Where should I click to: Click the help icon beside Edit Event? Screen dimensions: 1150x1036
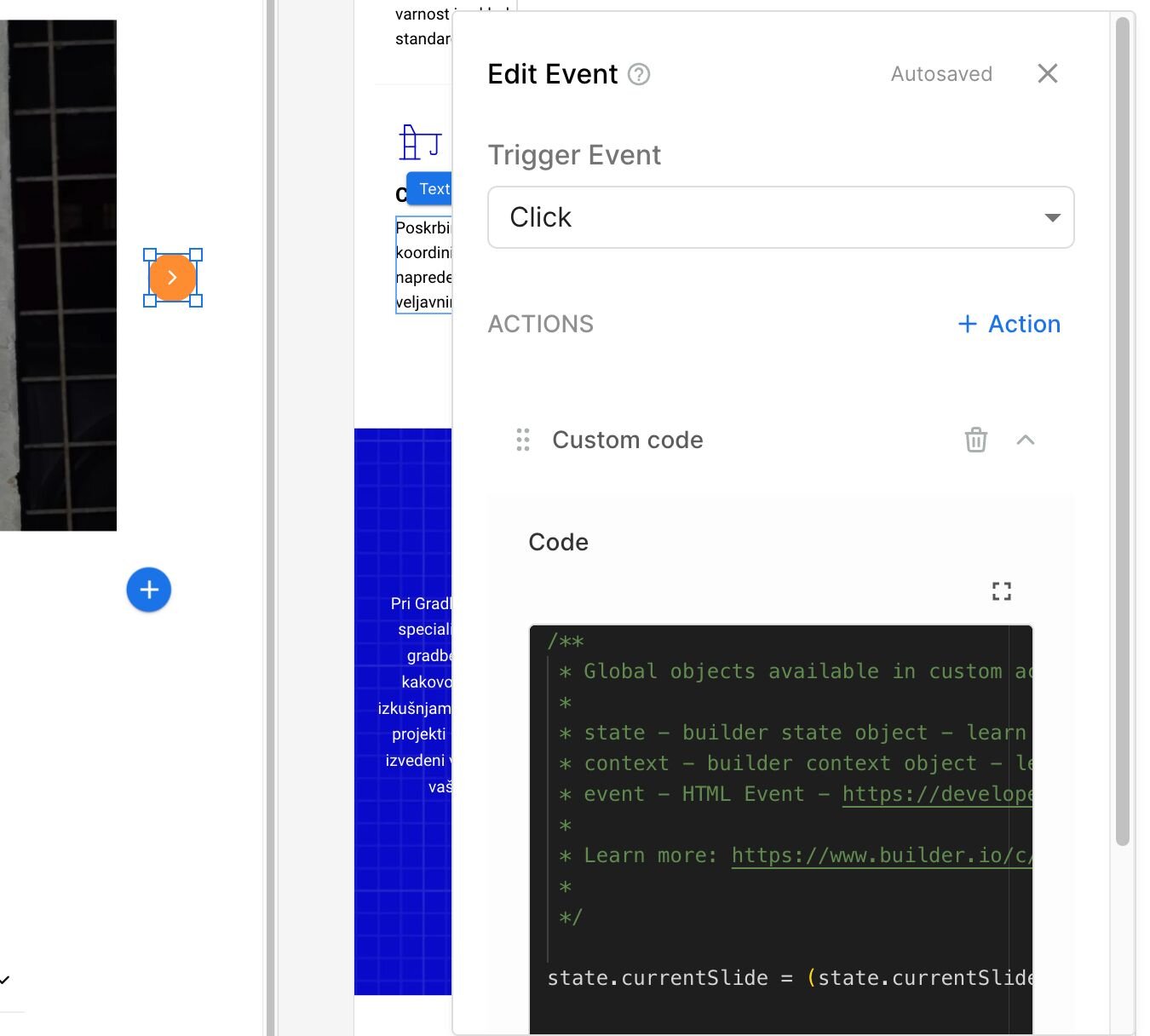pyautogui.click(x=639, y=75)
